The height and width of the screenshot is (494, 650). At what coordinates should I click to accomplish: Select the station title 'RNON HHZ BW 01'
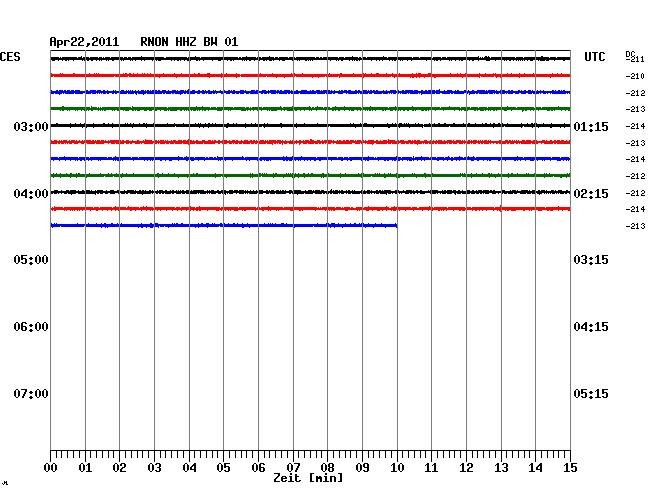point(189,42)
